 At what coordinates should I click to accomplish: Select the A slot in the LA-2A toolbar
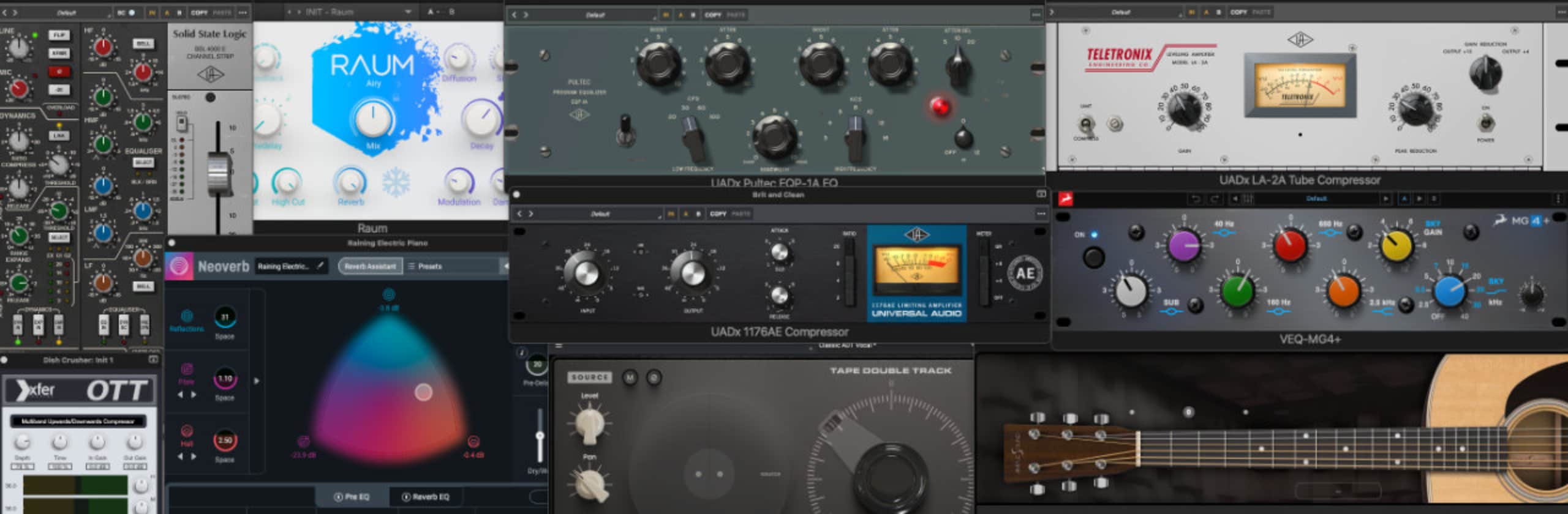tap(1206, 12)
